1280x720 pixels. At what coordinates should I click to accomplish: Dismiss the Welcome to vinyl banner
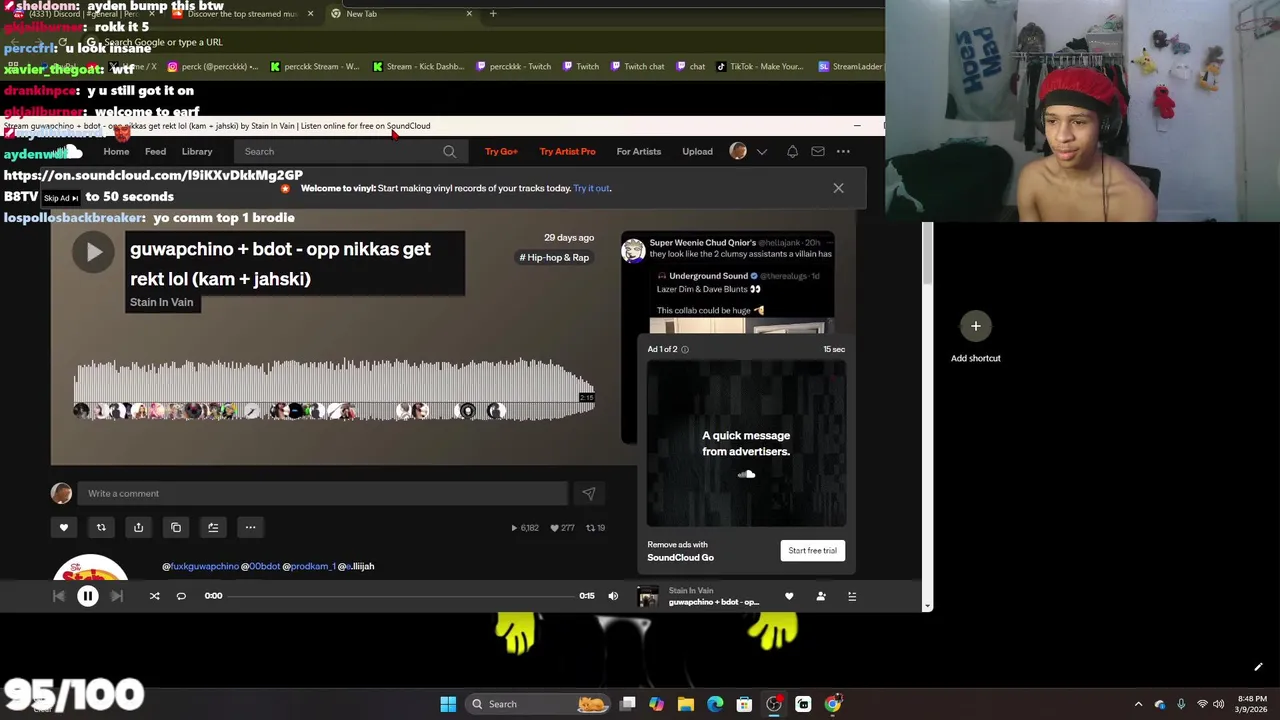coord(838,188)
